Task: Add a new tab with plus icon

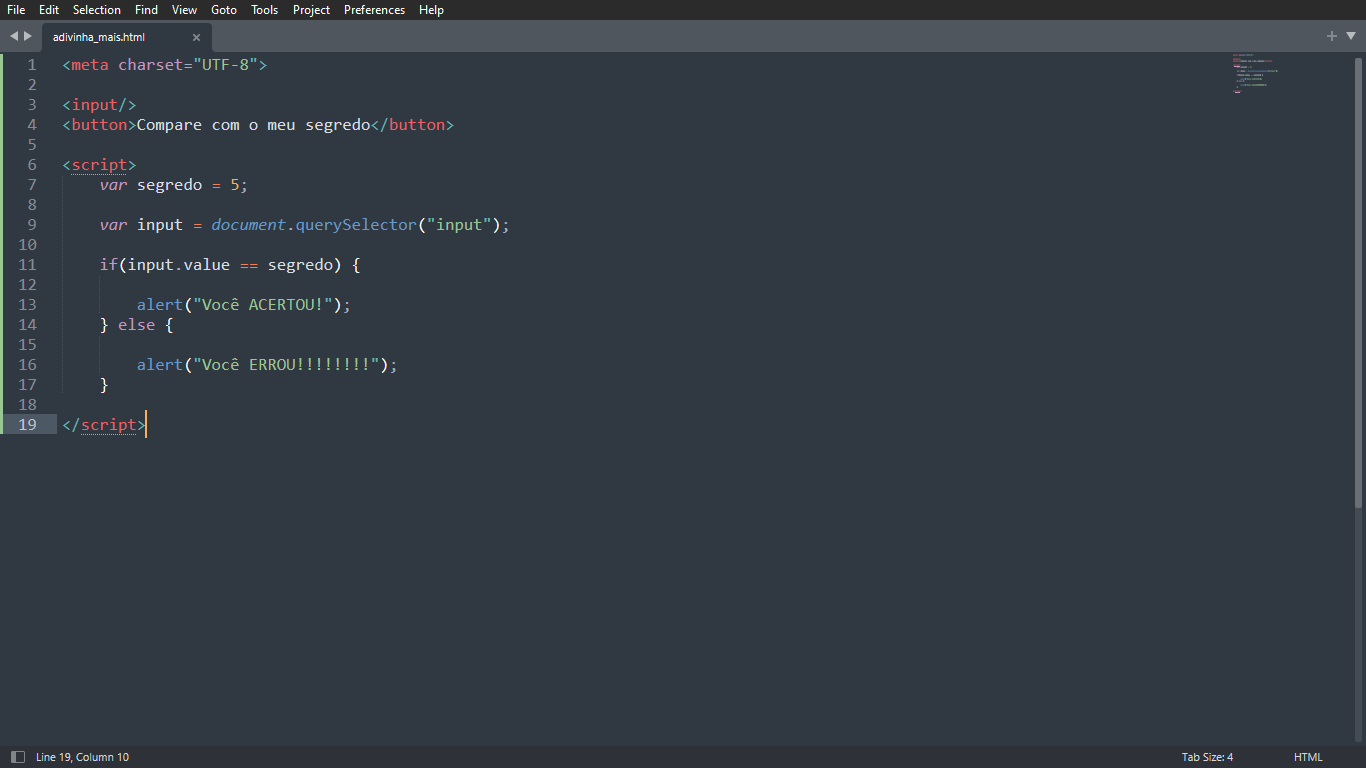Action: 1332,36
